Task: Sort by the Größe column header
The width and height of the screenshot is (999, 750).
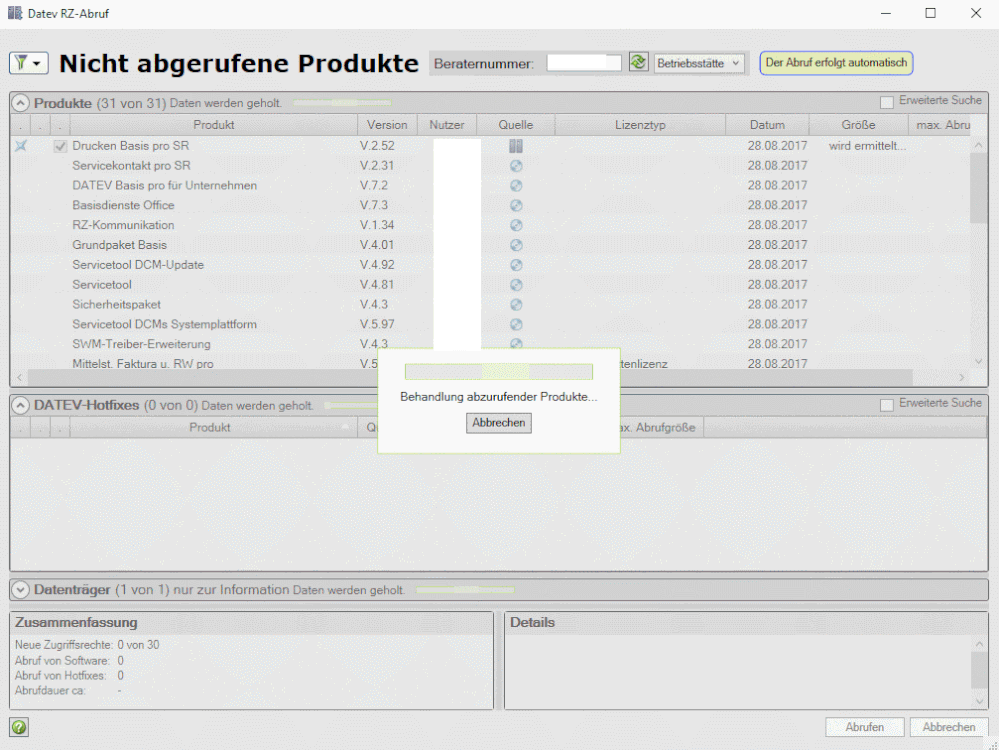Action: coord(858,125)
